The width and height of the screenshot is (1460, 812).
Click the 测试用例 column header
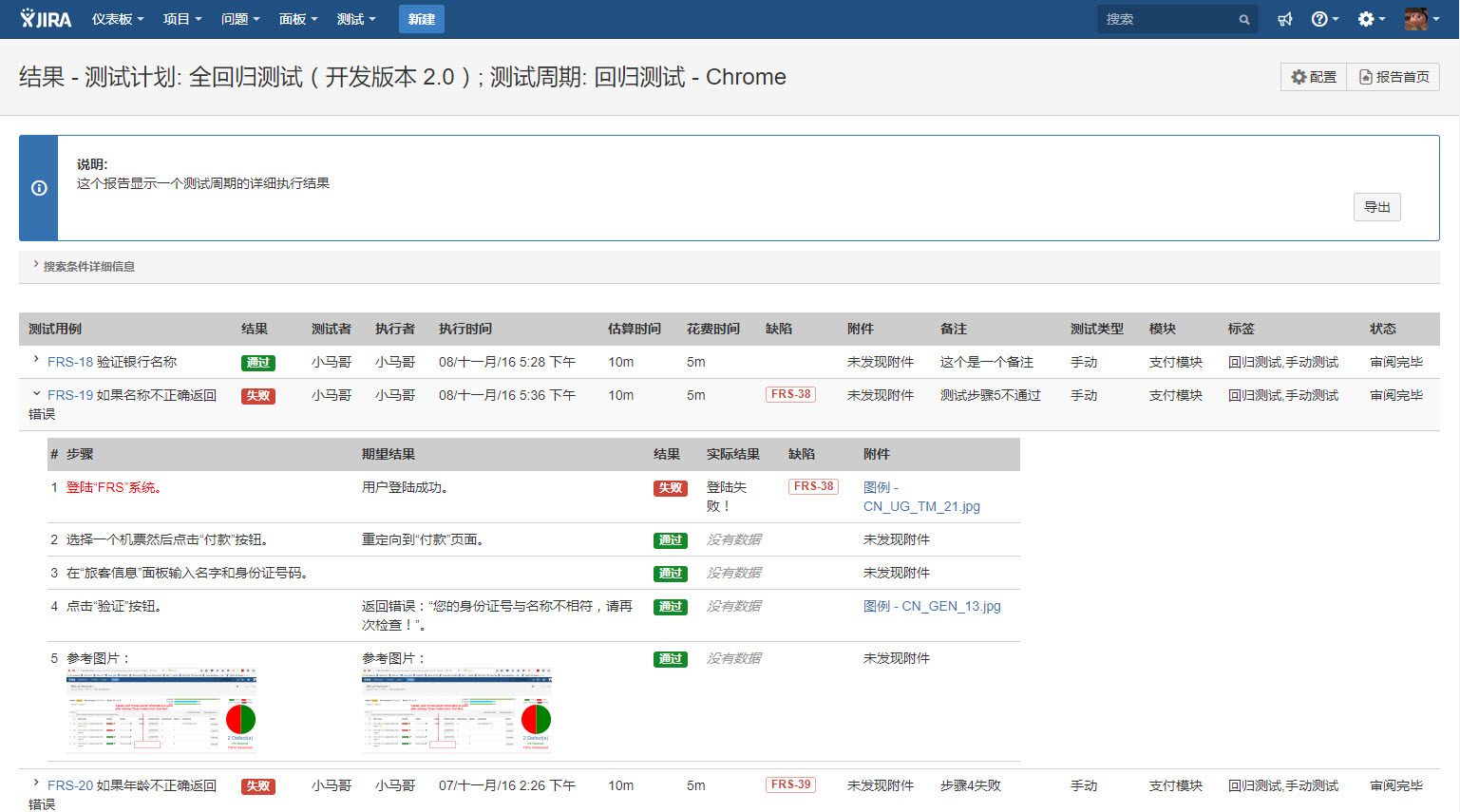[x=55, y=329]
